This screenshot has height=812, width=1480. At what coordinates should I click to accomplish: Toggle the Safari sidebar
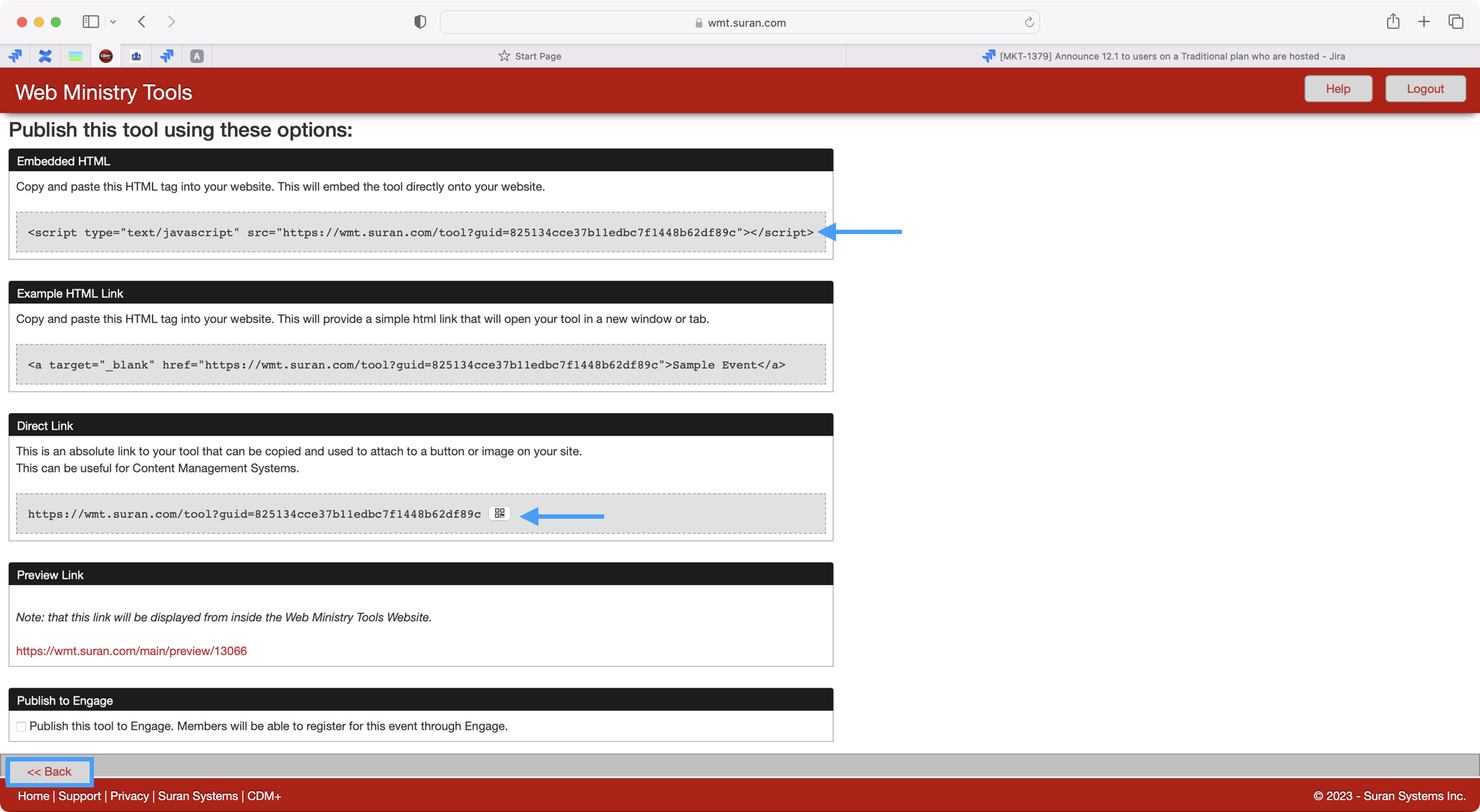tap(91, 22)
